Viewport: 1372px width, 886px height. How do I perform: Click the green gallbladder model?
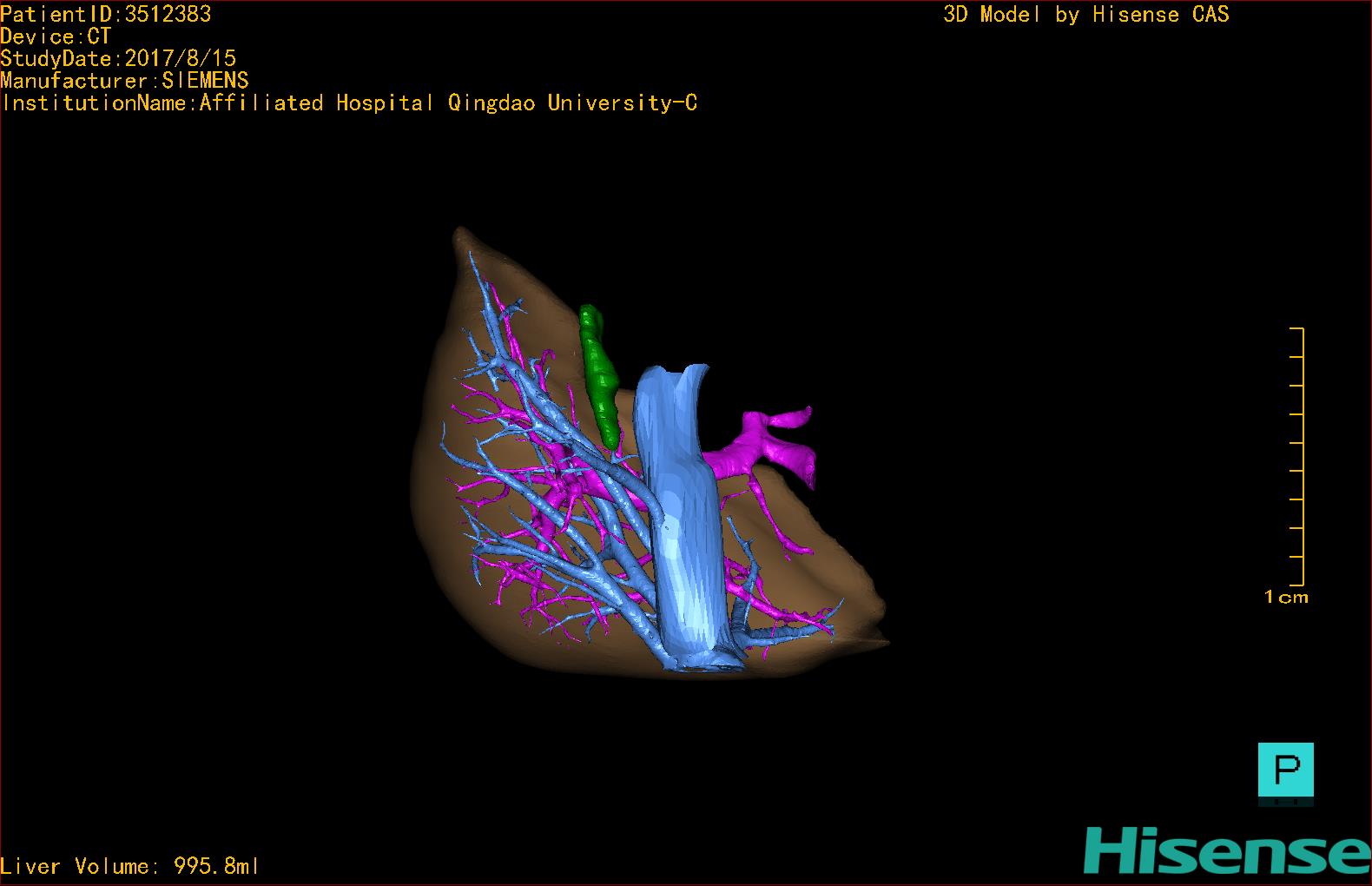(600, 376)
